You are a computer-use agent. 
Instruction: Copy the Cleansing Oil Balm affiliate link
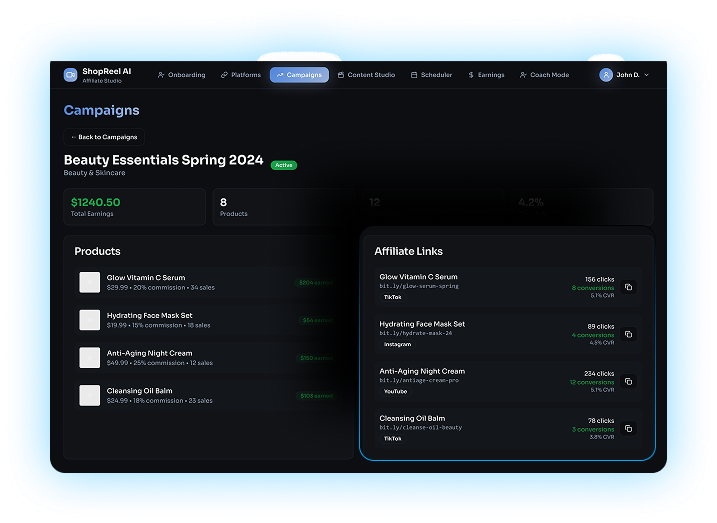coord(628,428)
